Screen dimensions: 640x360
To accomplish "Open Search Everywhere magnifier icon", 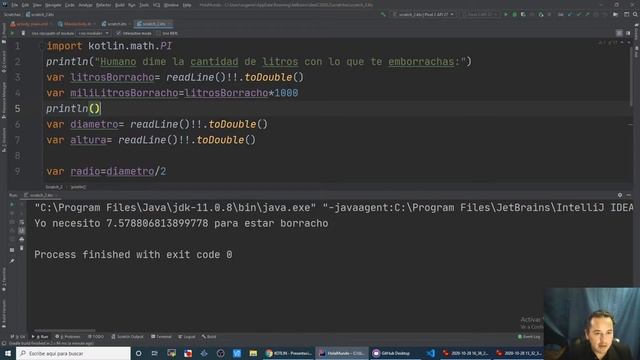I will click(x=635, y=14).
